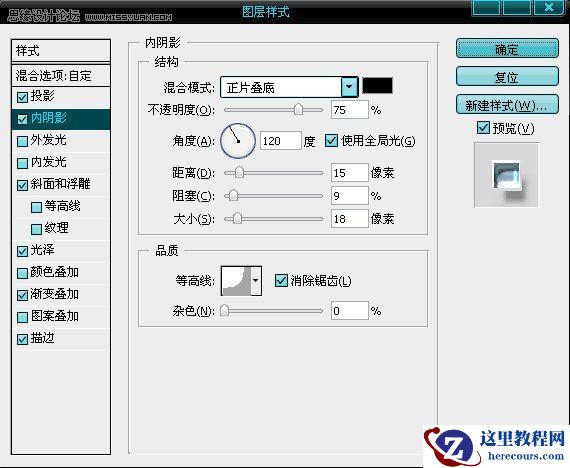Screen dimensions: 570x468
Task: Open the black shadow color swatch
Action: pos(378,86)
